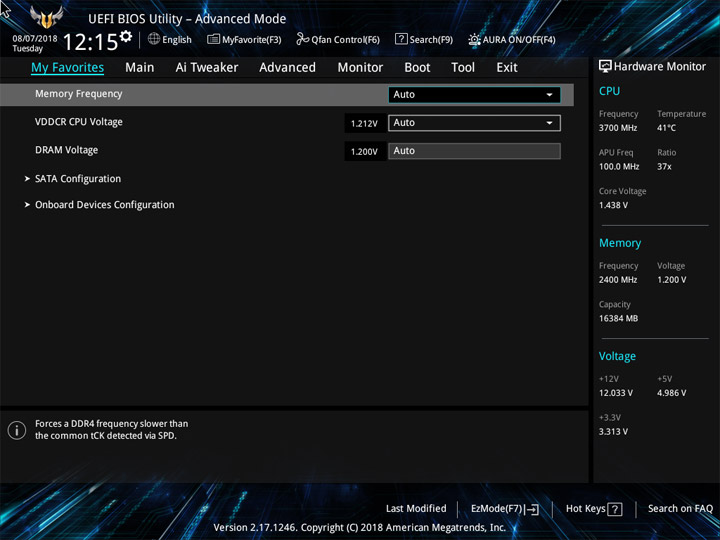Click the TUF logo emblem
720x540 pixels.
(46, 17)
